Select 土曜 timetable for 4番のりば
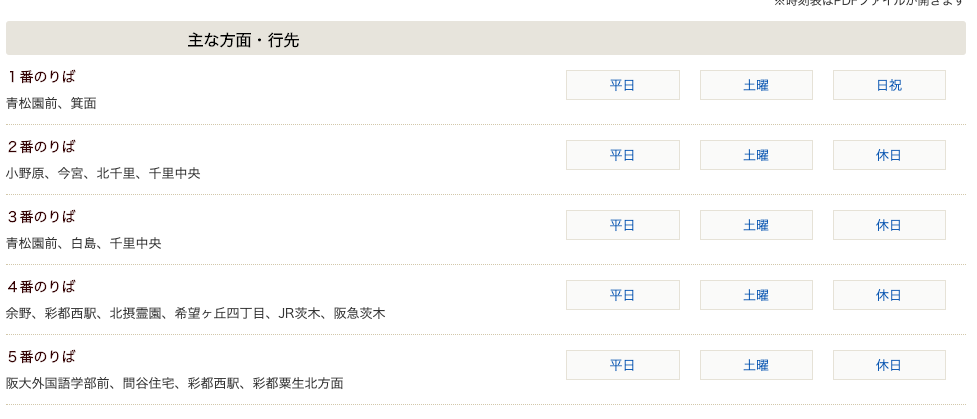The image size is (977, 419). coord(756,295)
